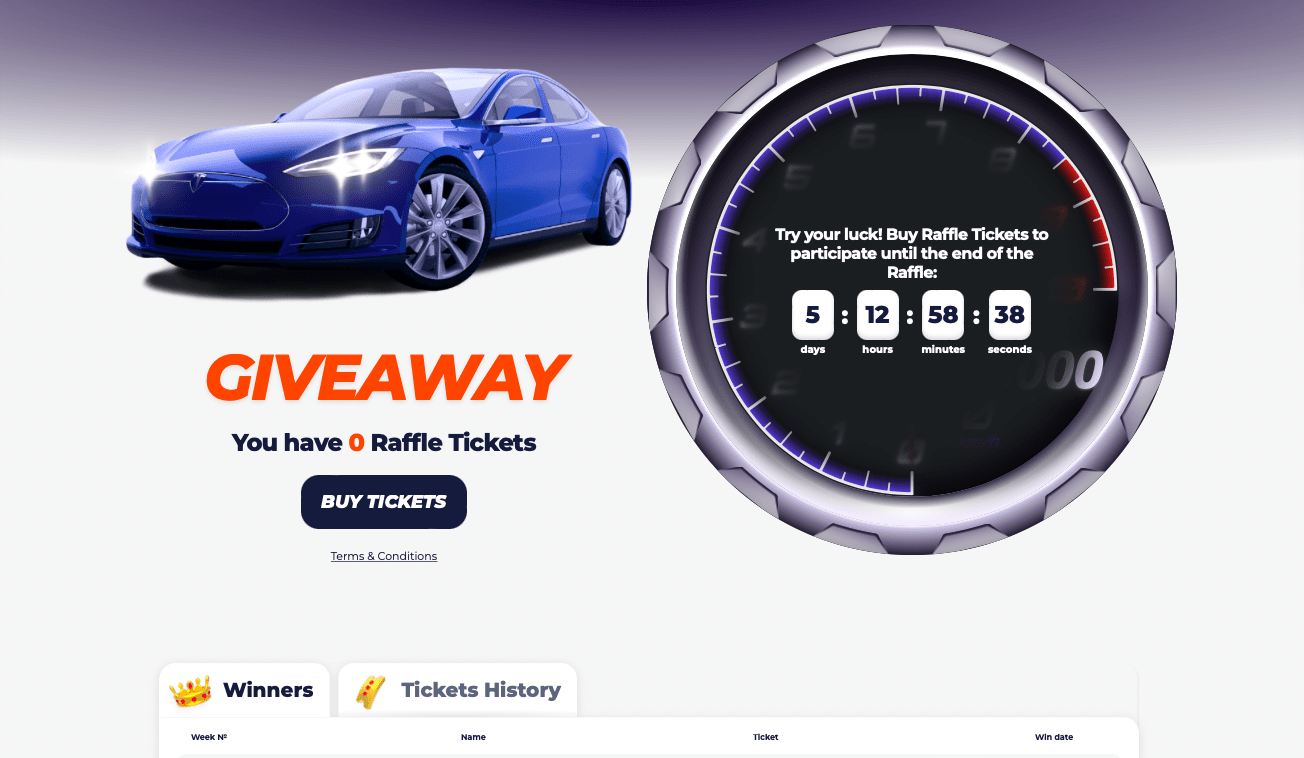Open the Terms & Conditions link
1304x758 pixels.
point(384,556)
